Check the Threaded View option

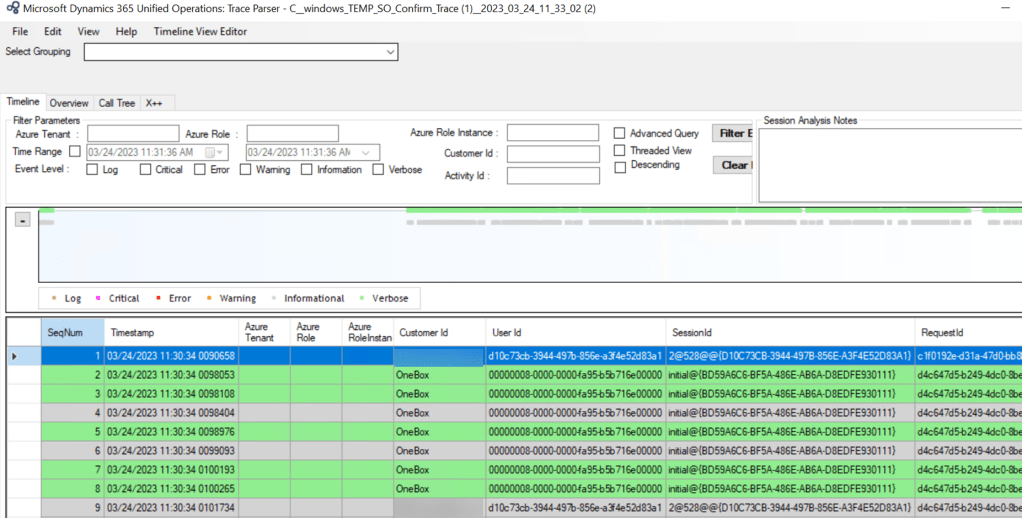tap(620, 150)
